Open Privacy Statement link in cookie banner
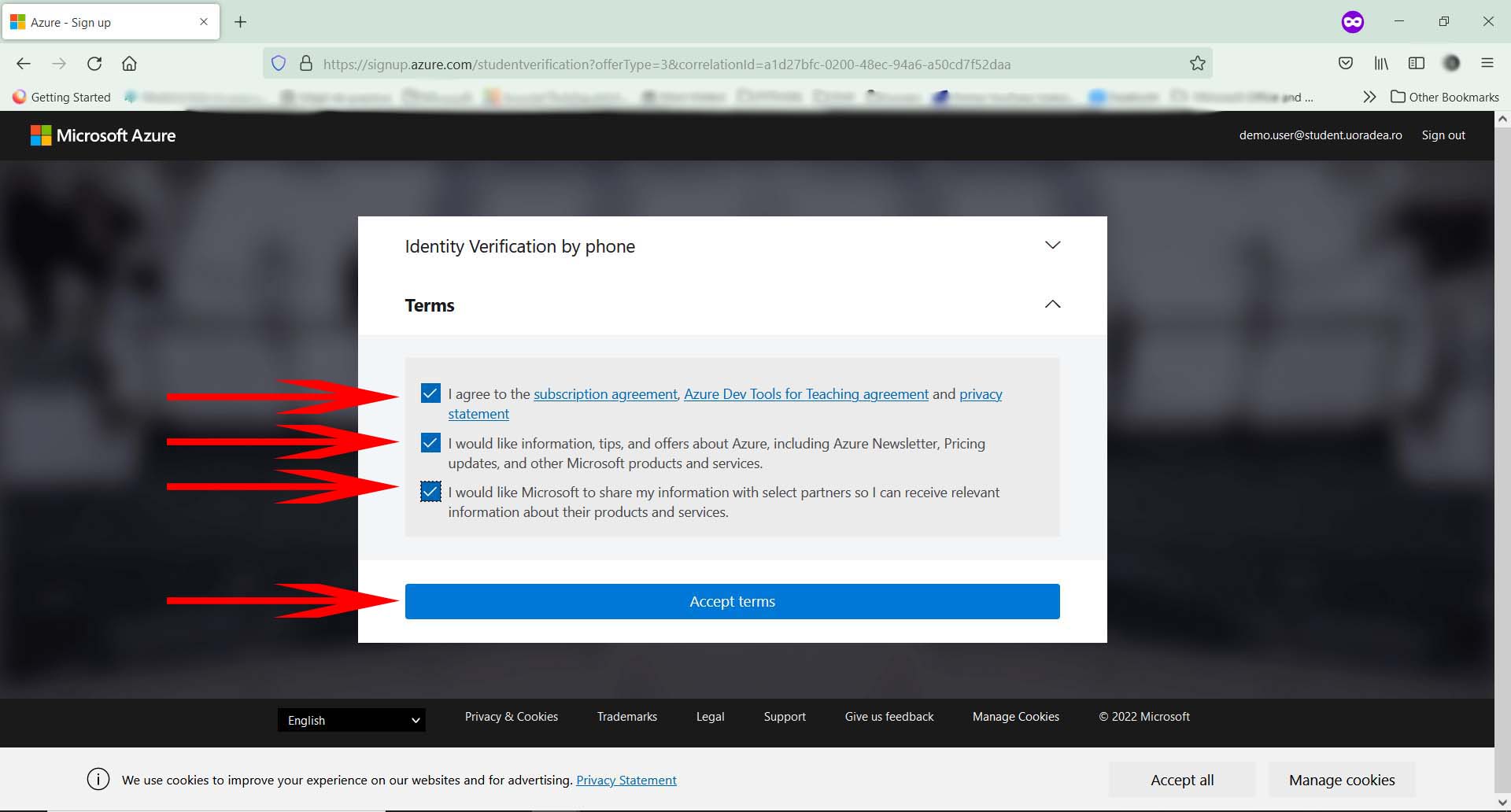The height and width of the screenshot is (812, 1511). (626, 780)
